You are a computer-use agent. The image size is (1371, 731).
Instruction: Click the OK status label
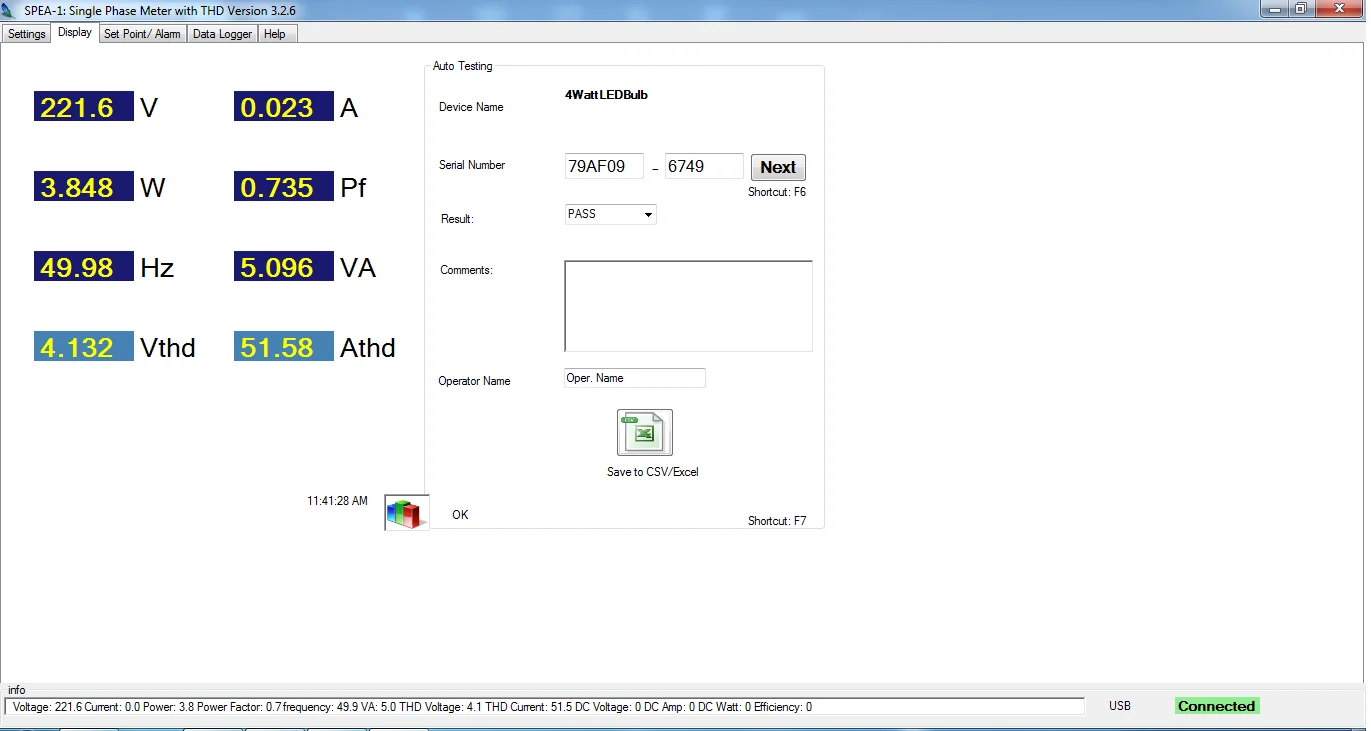459,514
